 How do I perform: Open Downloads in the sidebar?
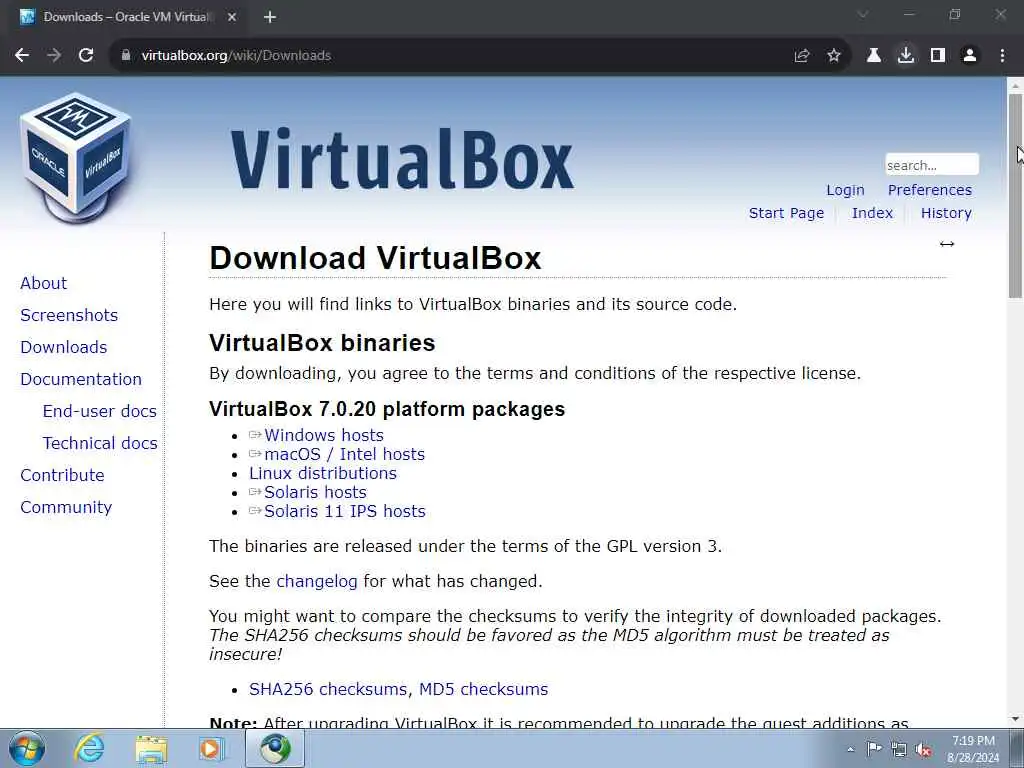coord(63,347)
